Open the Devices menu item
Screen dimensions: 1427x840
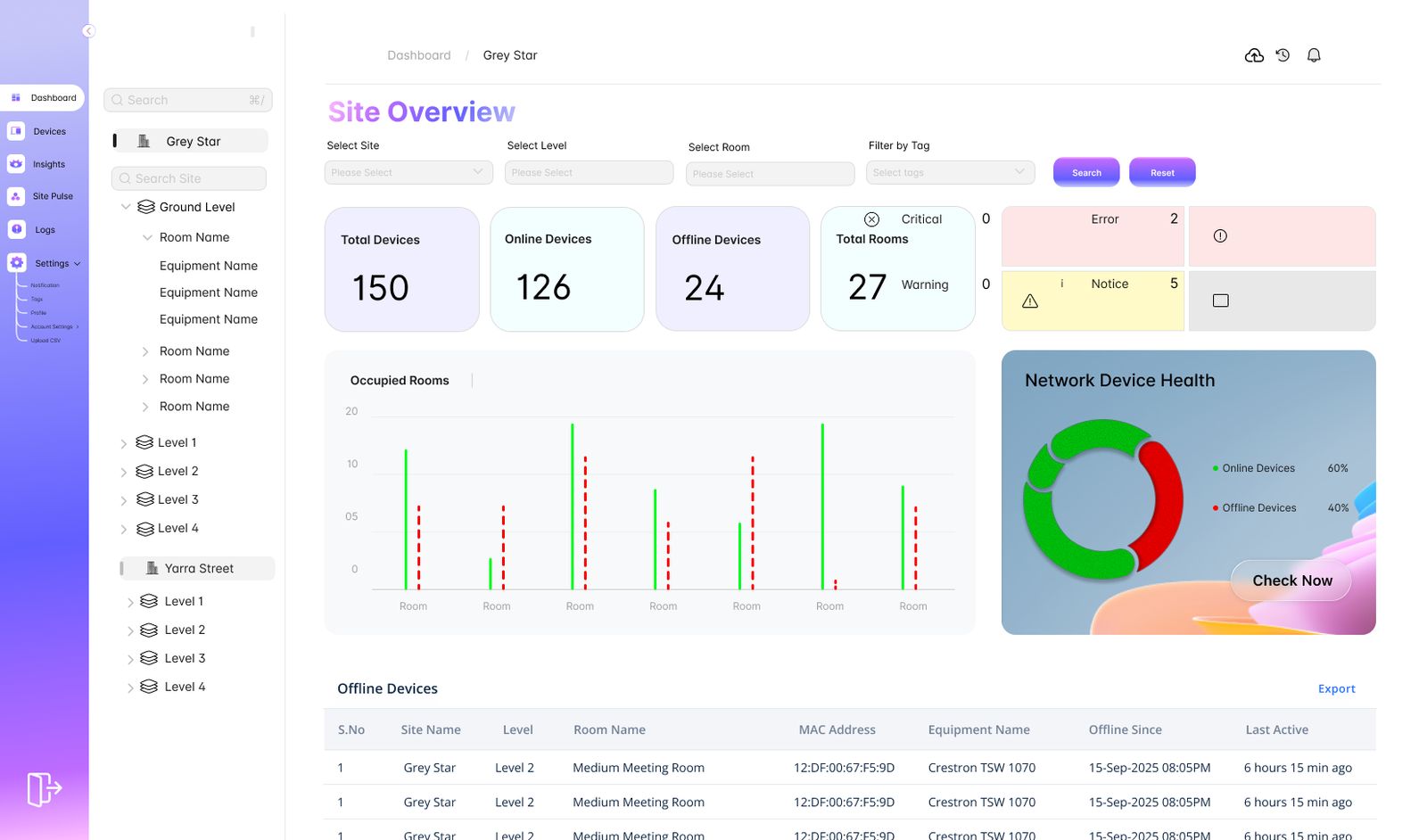point(49,131)
